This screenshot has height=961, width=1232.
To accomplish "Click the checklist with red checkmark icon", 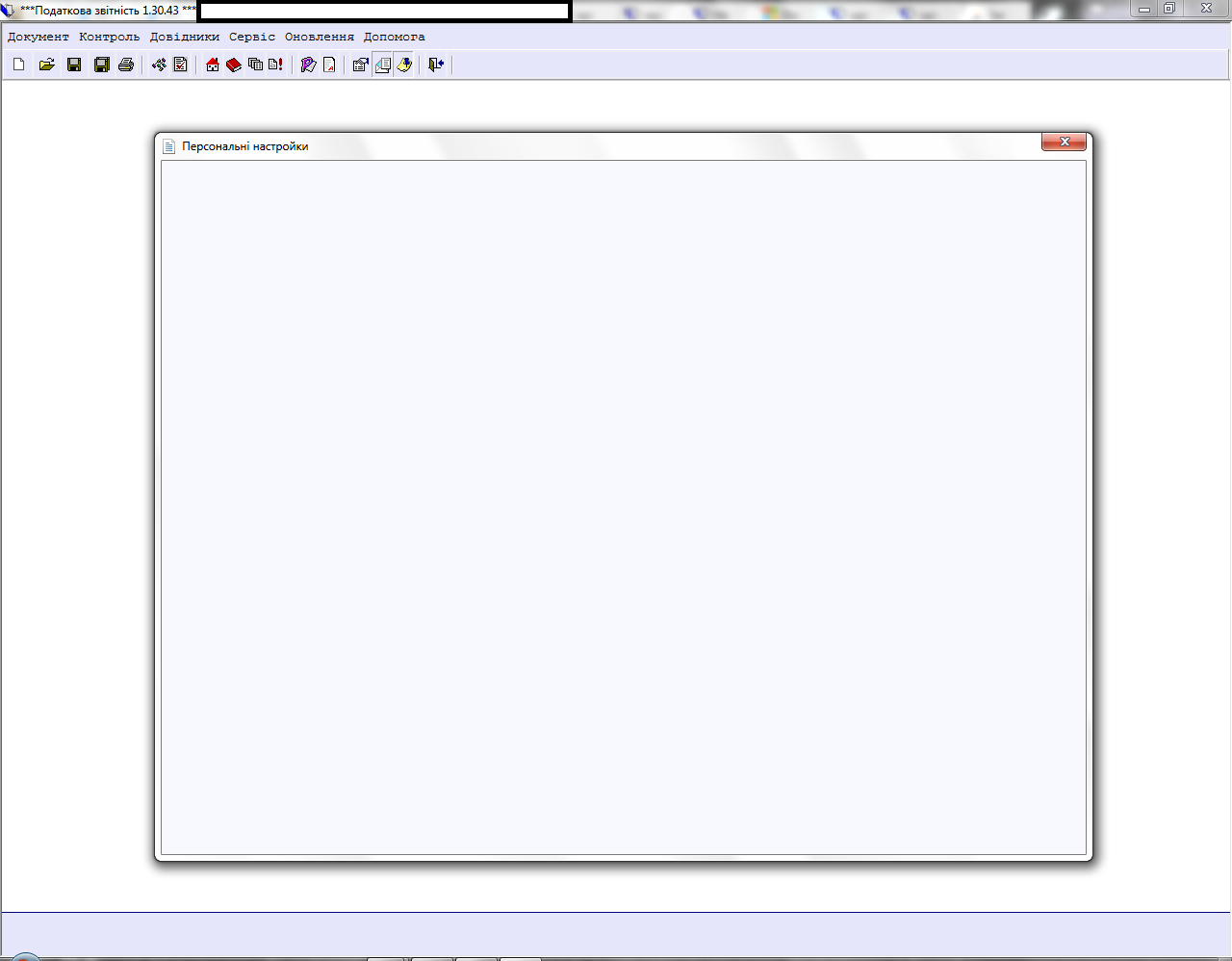I will [x=180, y=65].
